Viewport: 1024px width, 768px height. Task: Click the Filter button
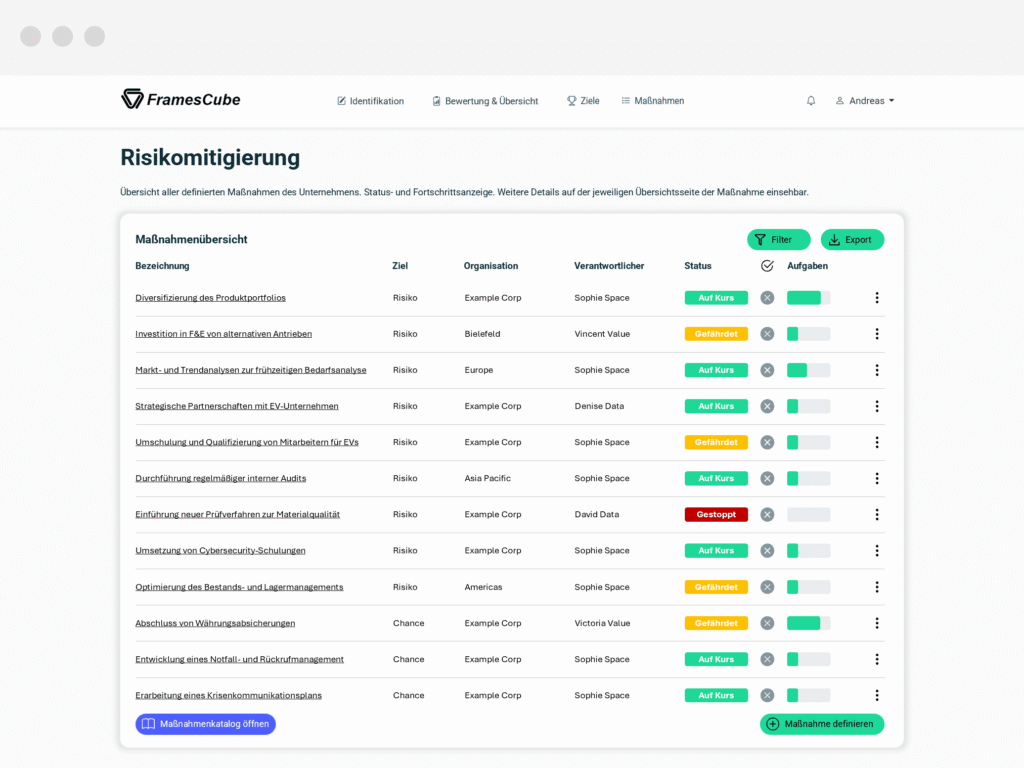pyautogui.click(x=778, y=240)
